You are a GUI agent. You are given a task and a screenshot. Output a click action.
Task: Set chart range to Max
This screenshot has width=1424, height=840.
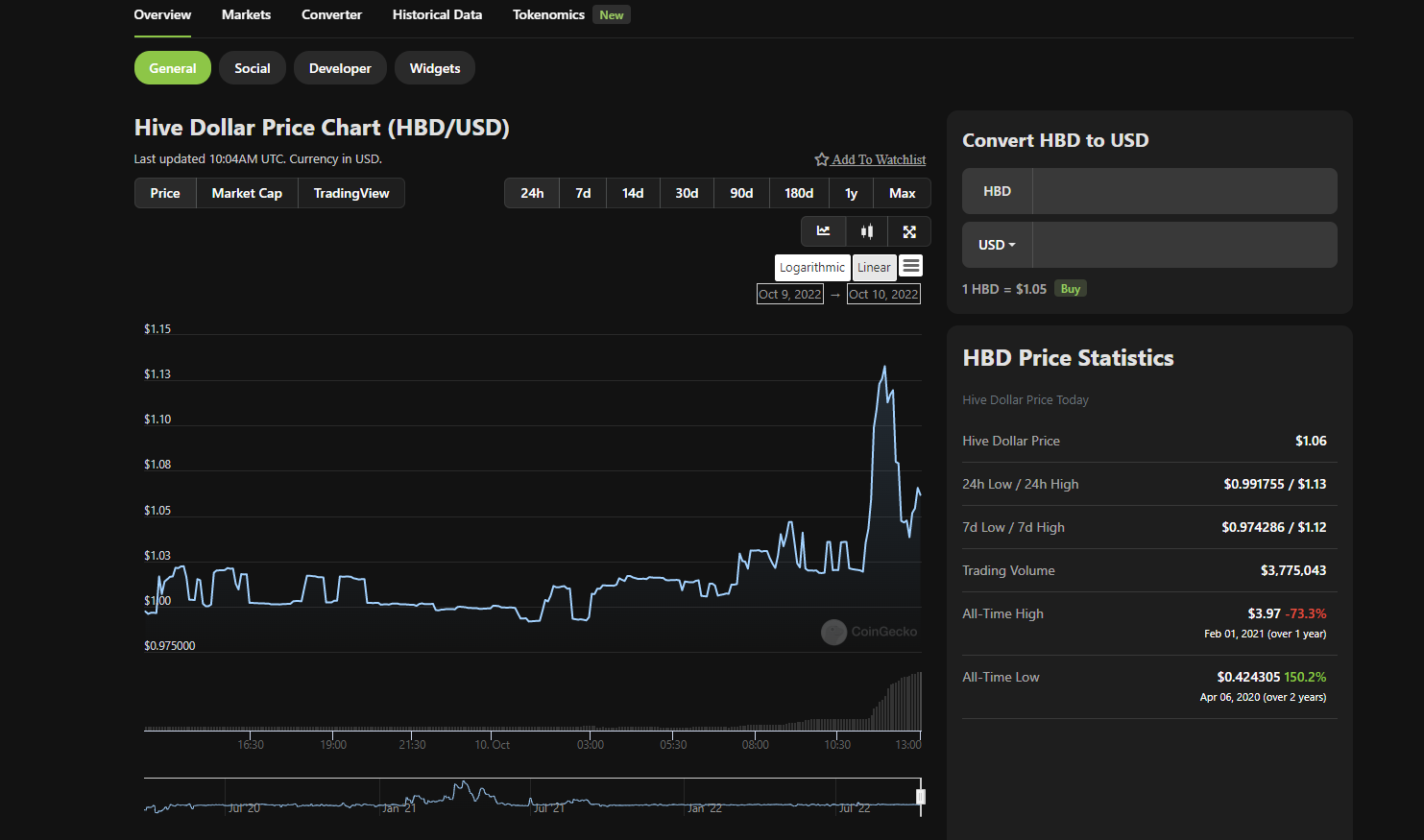tap(902, 193)
